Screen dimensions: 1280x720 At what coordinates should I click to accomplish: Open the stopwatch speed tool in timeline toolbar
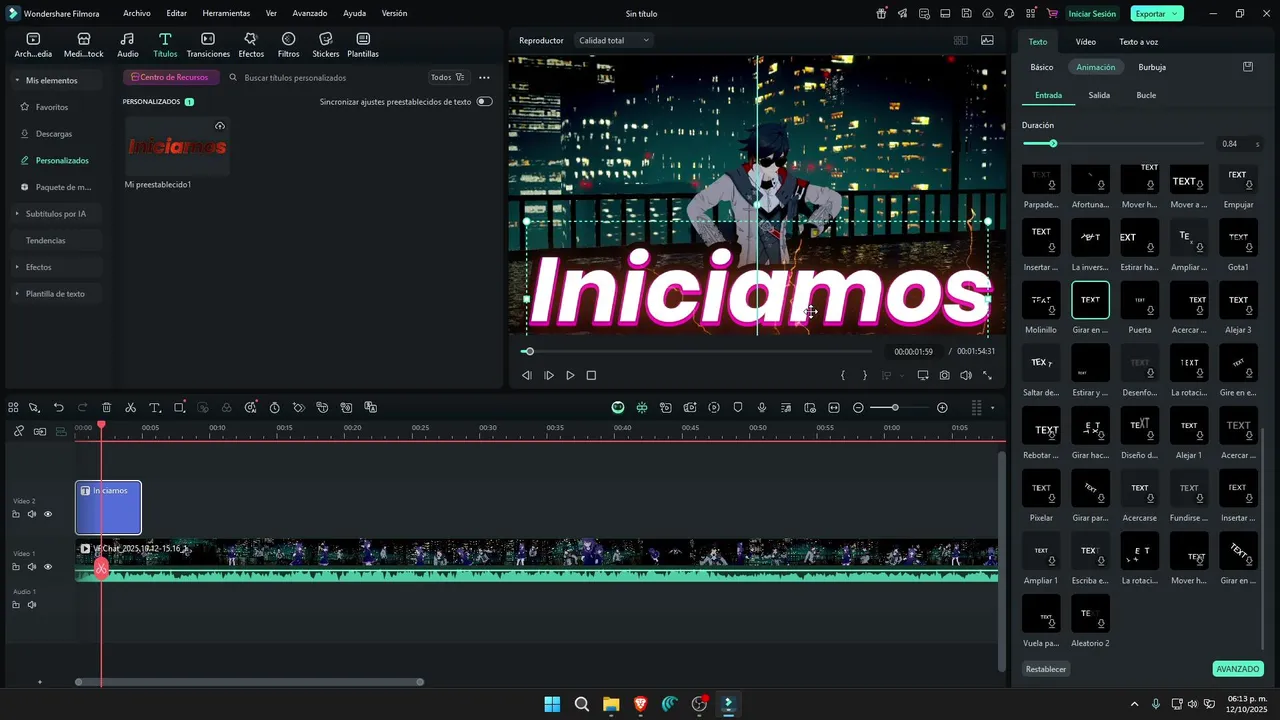click(x=275, y=408)
